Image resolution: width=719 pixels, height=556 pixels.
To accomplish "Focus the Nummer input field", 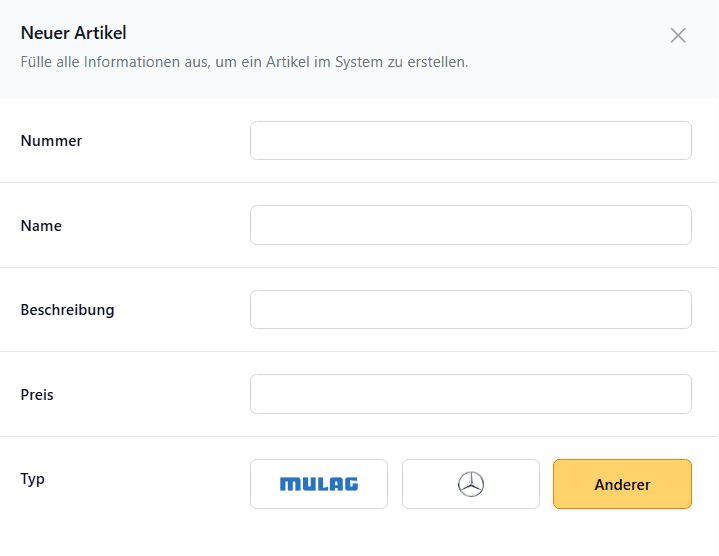I will tap(470, 141).
